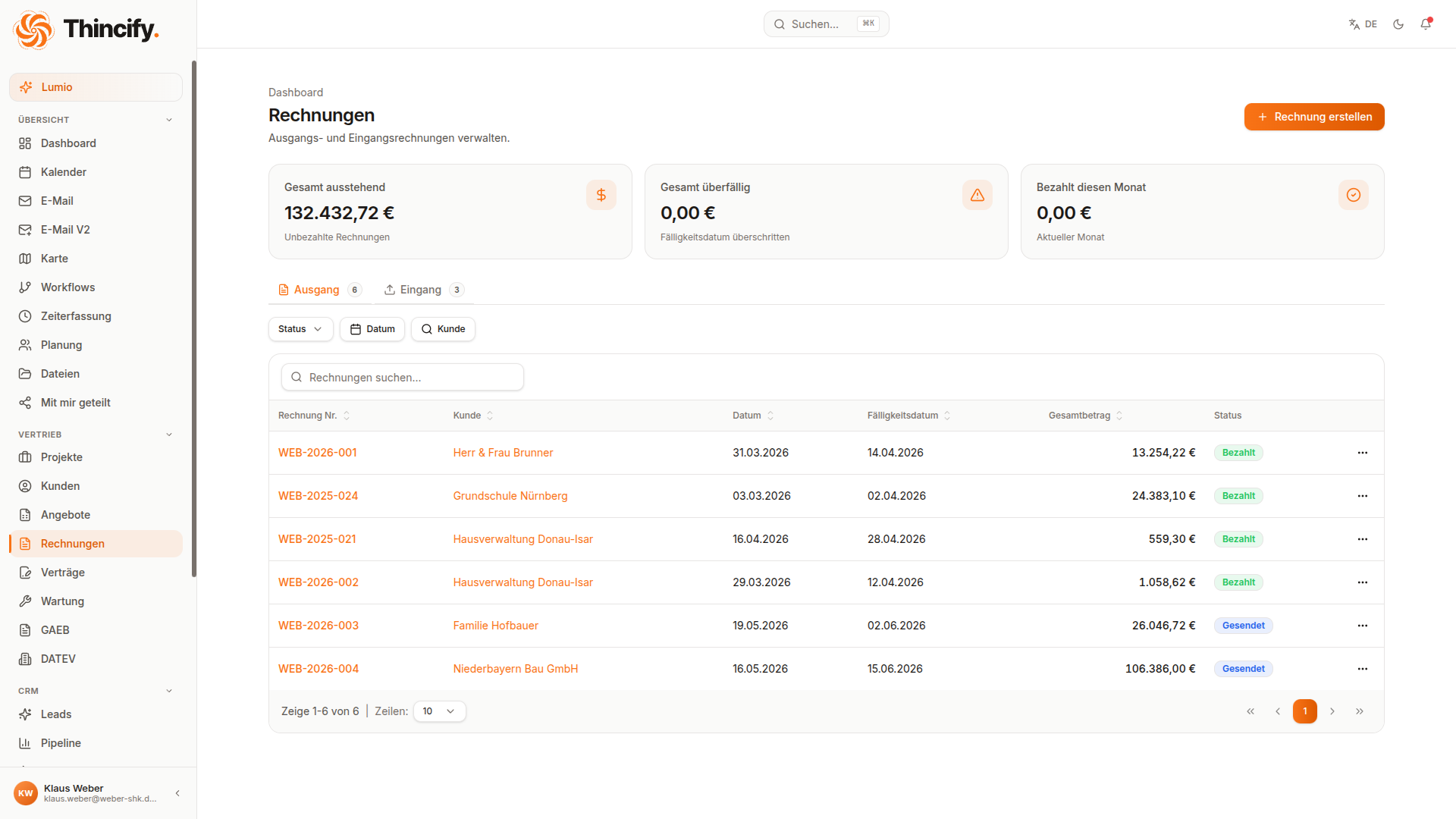
Task: Open row actions for WEB-2026-001
Action: (x=1363, y=453)
